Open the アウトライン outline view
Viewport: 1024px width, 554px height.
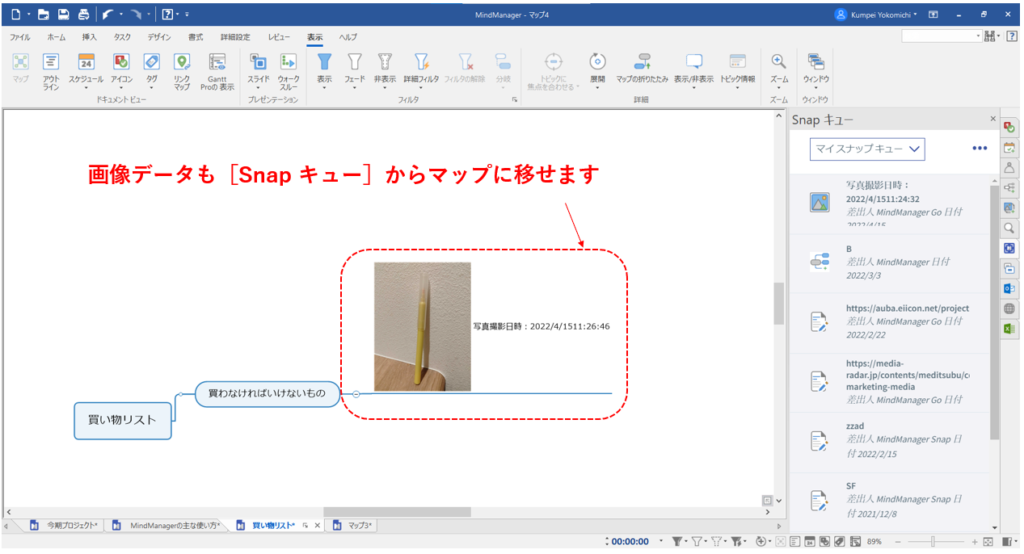(51, 71)
